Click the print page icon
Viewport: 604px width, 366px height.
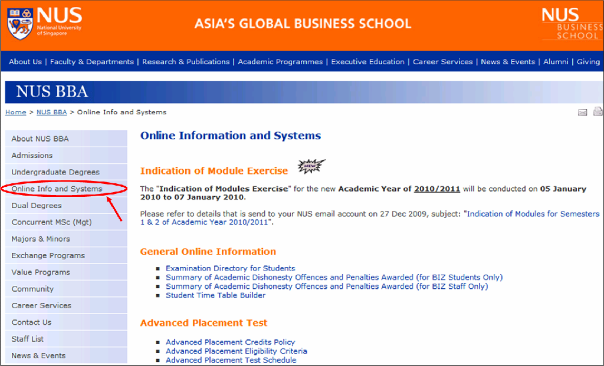tap(598, 111)
